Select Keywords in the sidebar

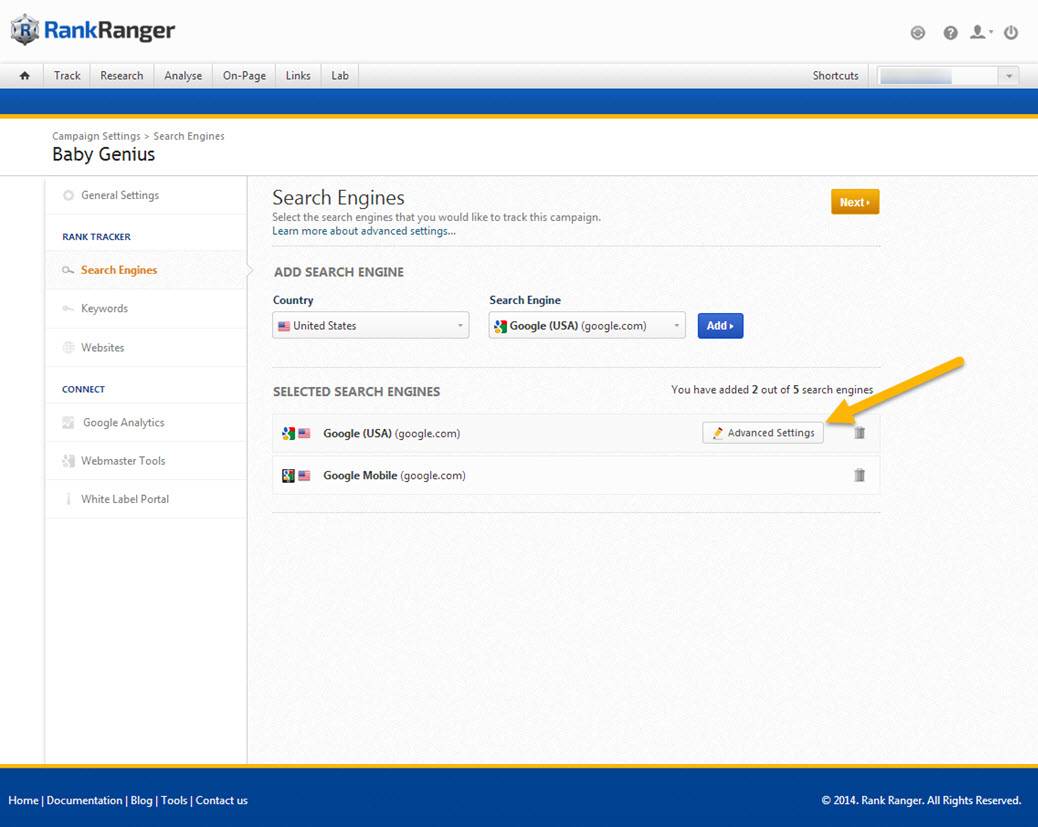pos(104,309)
